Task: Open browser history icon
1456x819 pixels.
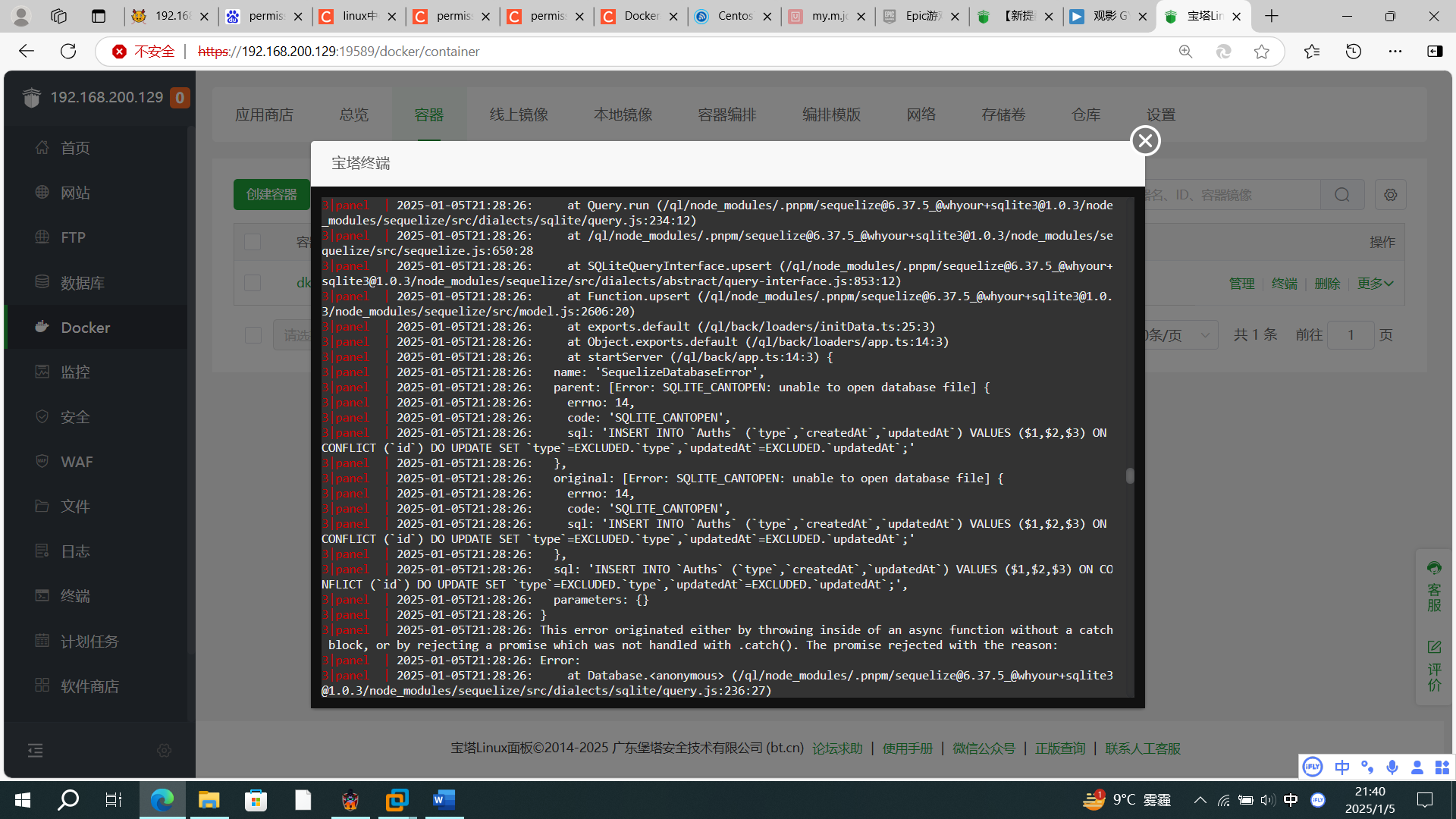Action: pos(1354,51)
